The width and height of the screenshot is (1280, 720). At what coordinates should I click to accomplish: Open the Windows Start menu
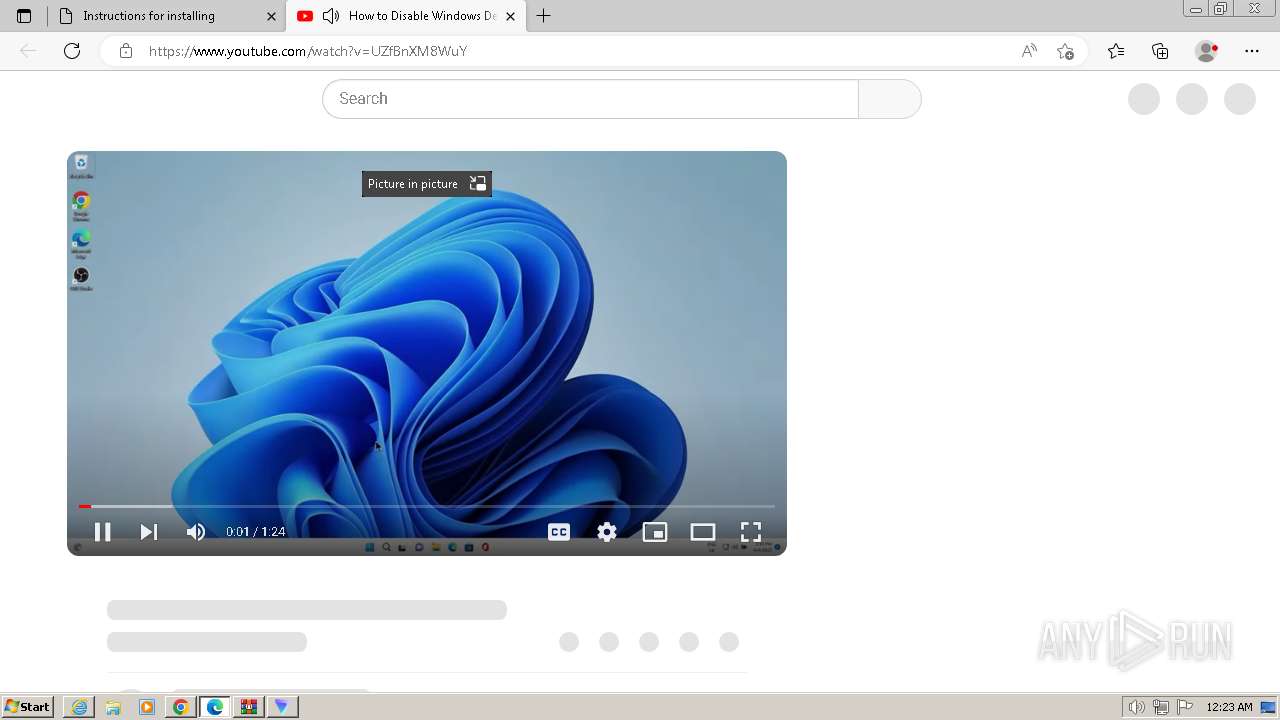(28, 707)
